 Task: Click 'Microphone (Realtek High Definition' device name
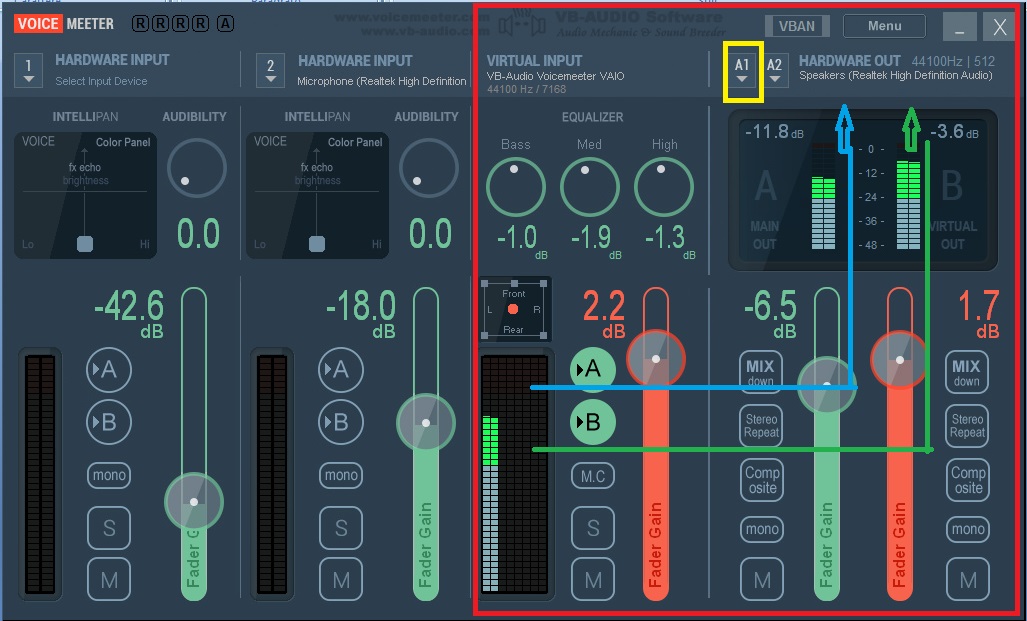coord(382,81)
